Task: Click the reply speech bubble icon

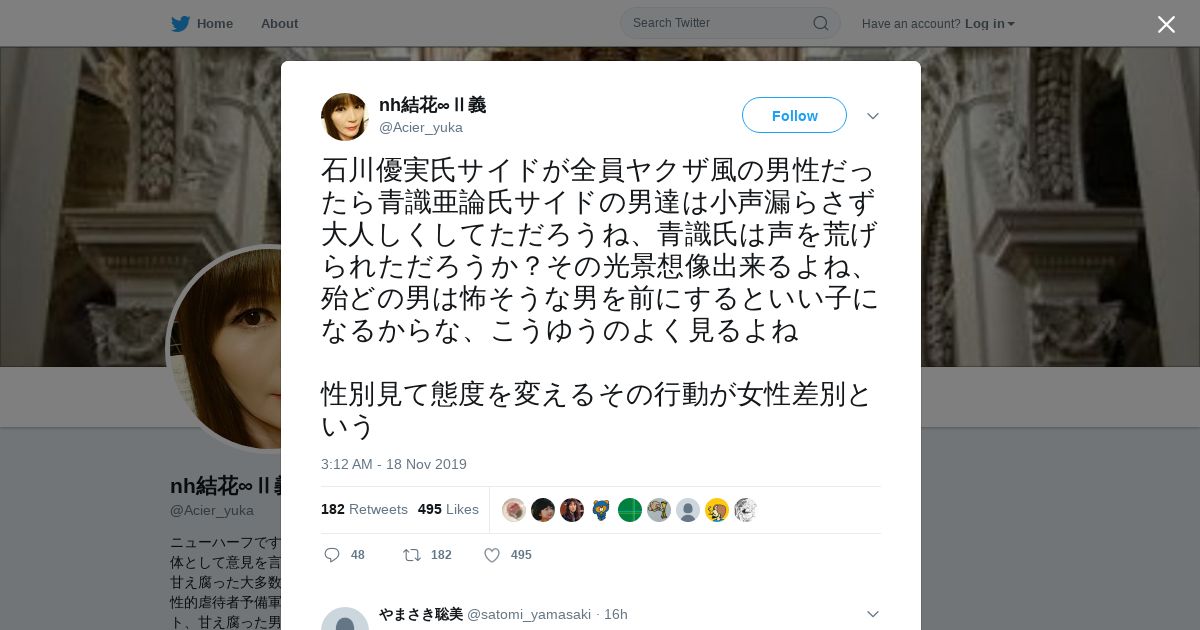Action: point(332,555)
